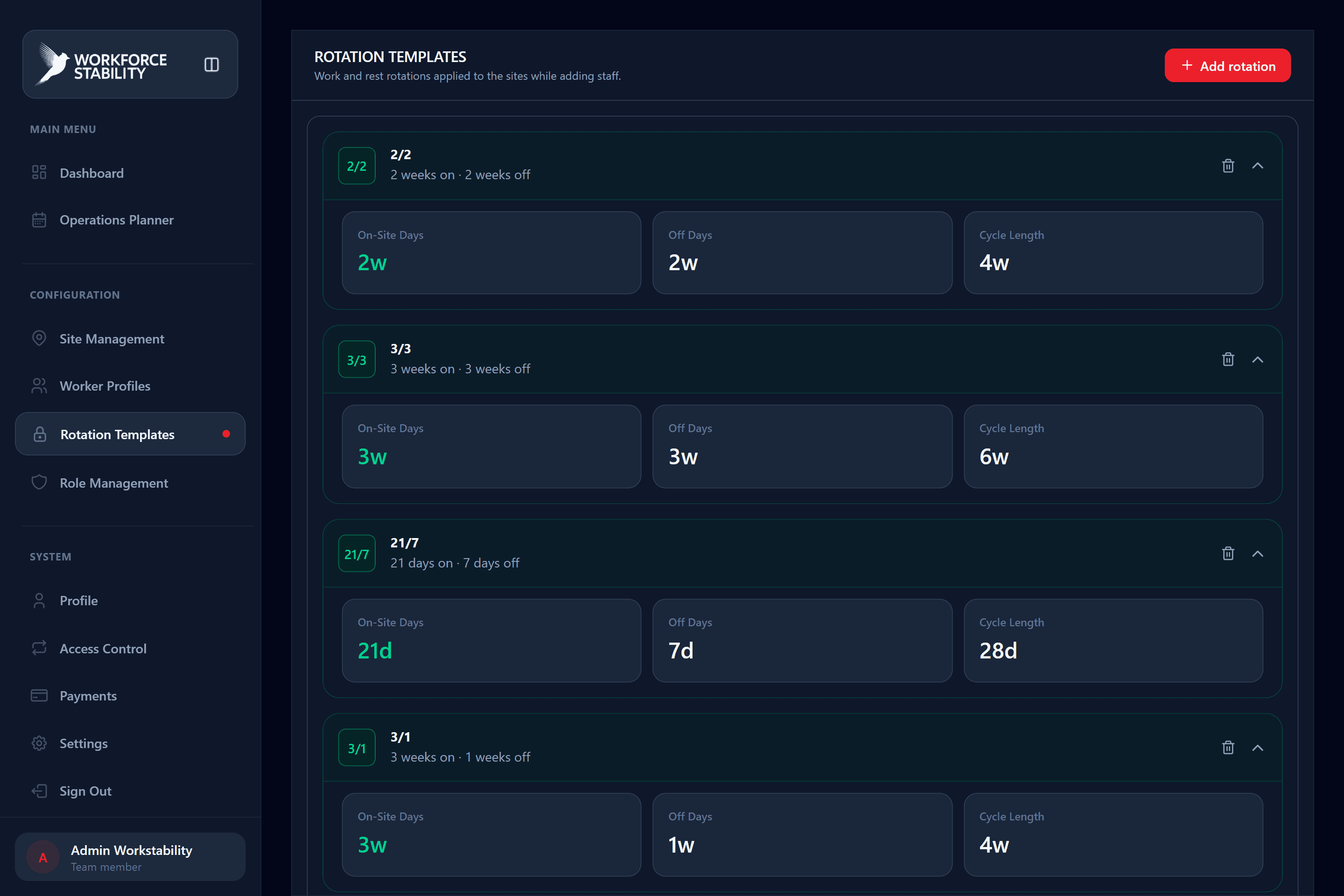The image size is (1344, 896).
Task: Click the 21/7 On-Site Days 21d value
Action: point(375,650)
